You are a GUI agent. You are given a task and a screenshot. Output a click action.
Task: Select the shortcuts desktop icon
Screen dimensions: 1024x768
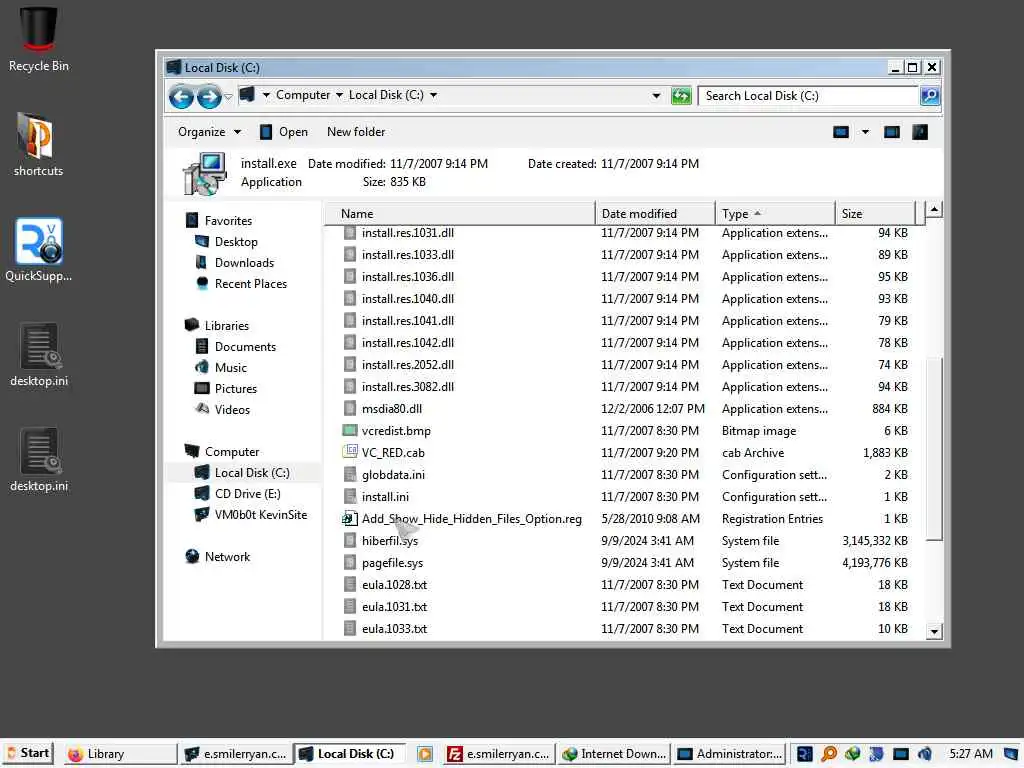click(x=39, y=144)
